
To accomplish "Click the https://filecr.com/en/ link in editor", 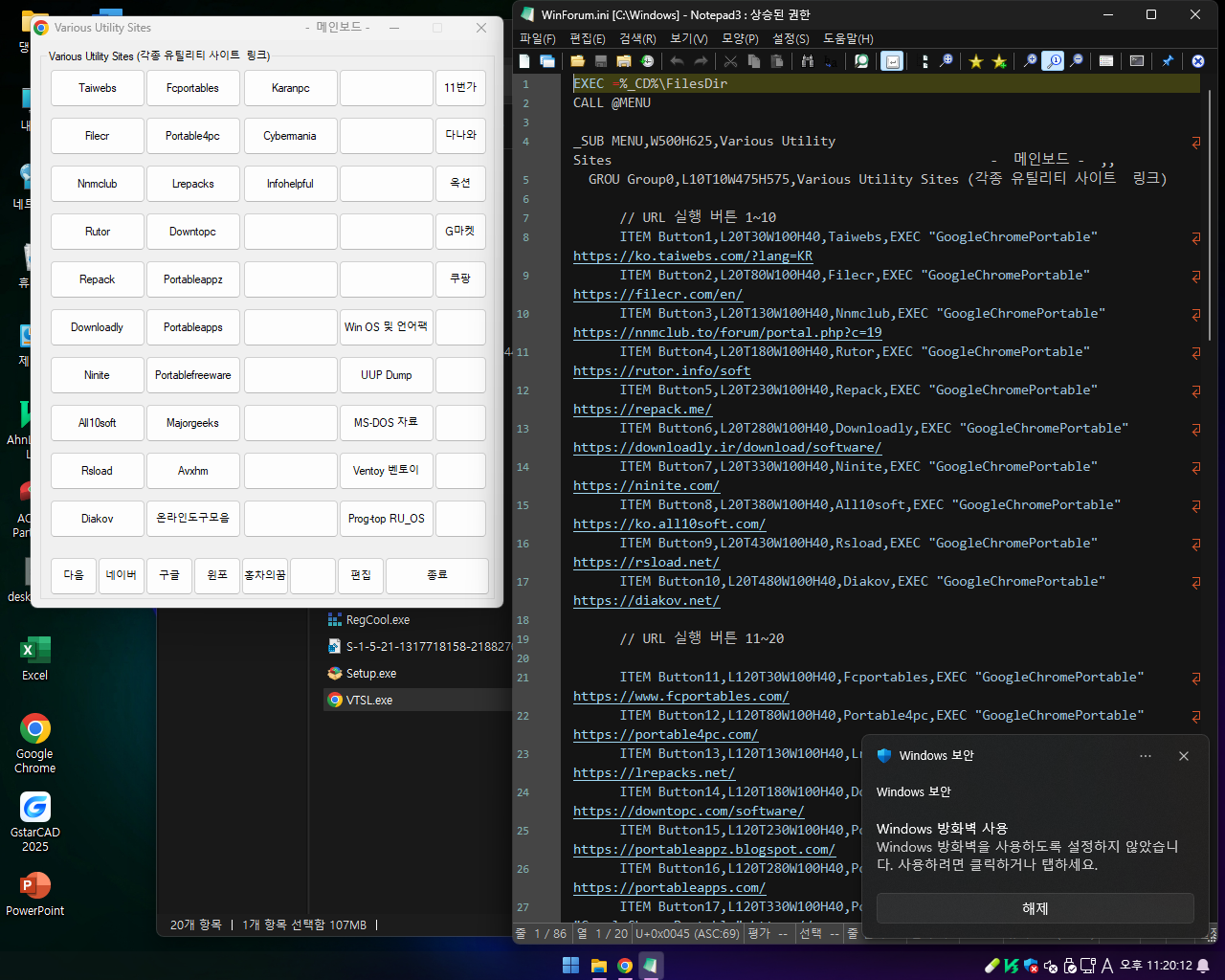I will click(x=657, y=295).
